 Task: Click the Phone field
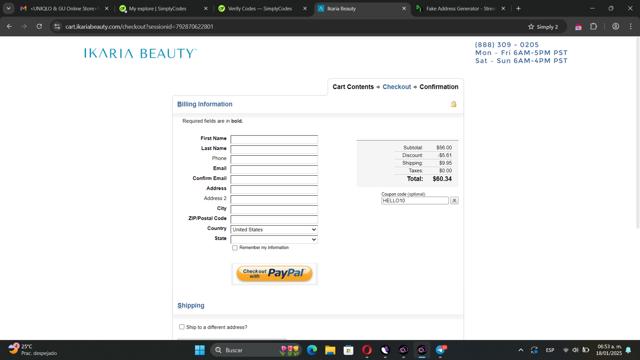pyautogui.click(x=274, y=159)
